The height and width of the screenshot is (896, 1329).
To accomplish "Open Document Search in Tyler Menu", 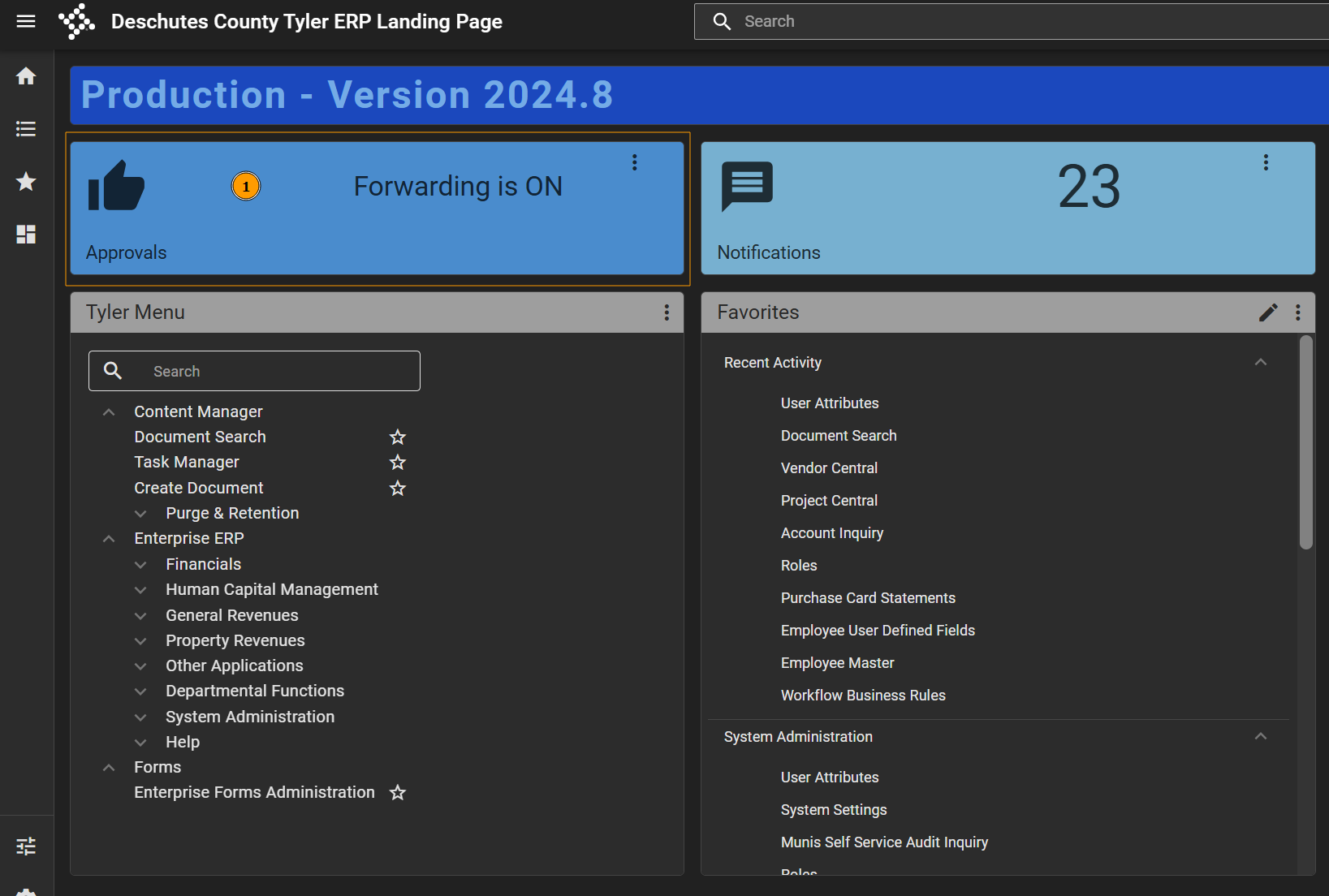I will [200, 437].
